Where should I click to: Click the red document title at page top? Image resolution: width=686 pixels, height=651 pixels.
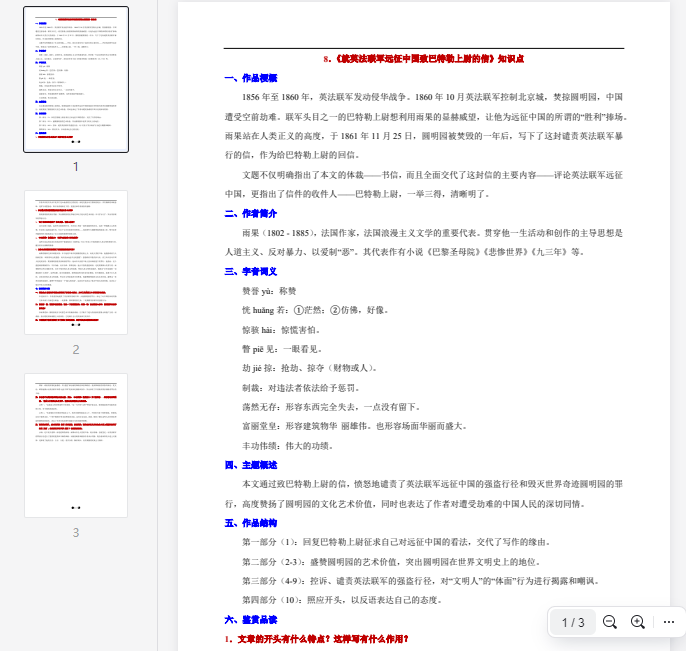(x=424, y=59)
